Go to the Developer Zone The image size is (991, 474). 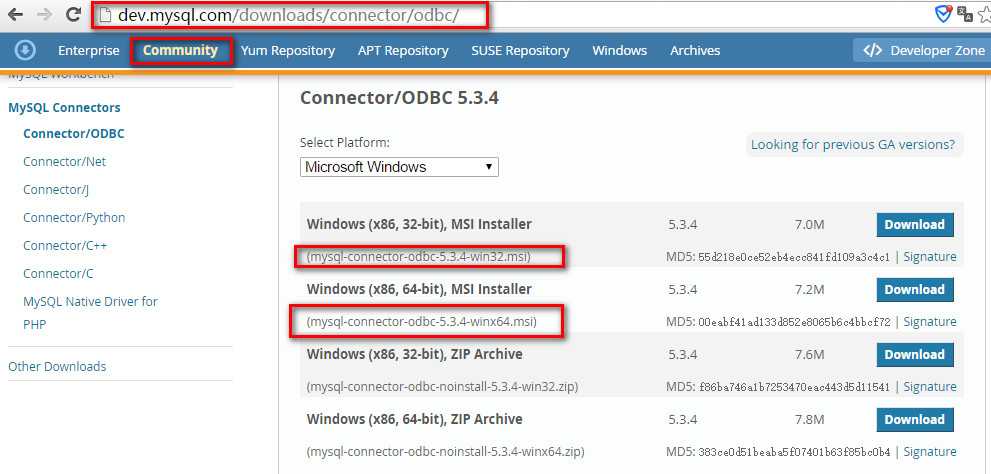(923, 51)
